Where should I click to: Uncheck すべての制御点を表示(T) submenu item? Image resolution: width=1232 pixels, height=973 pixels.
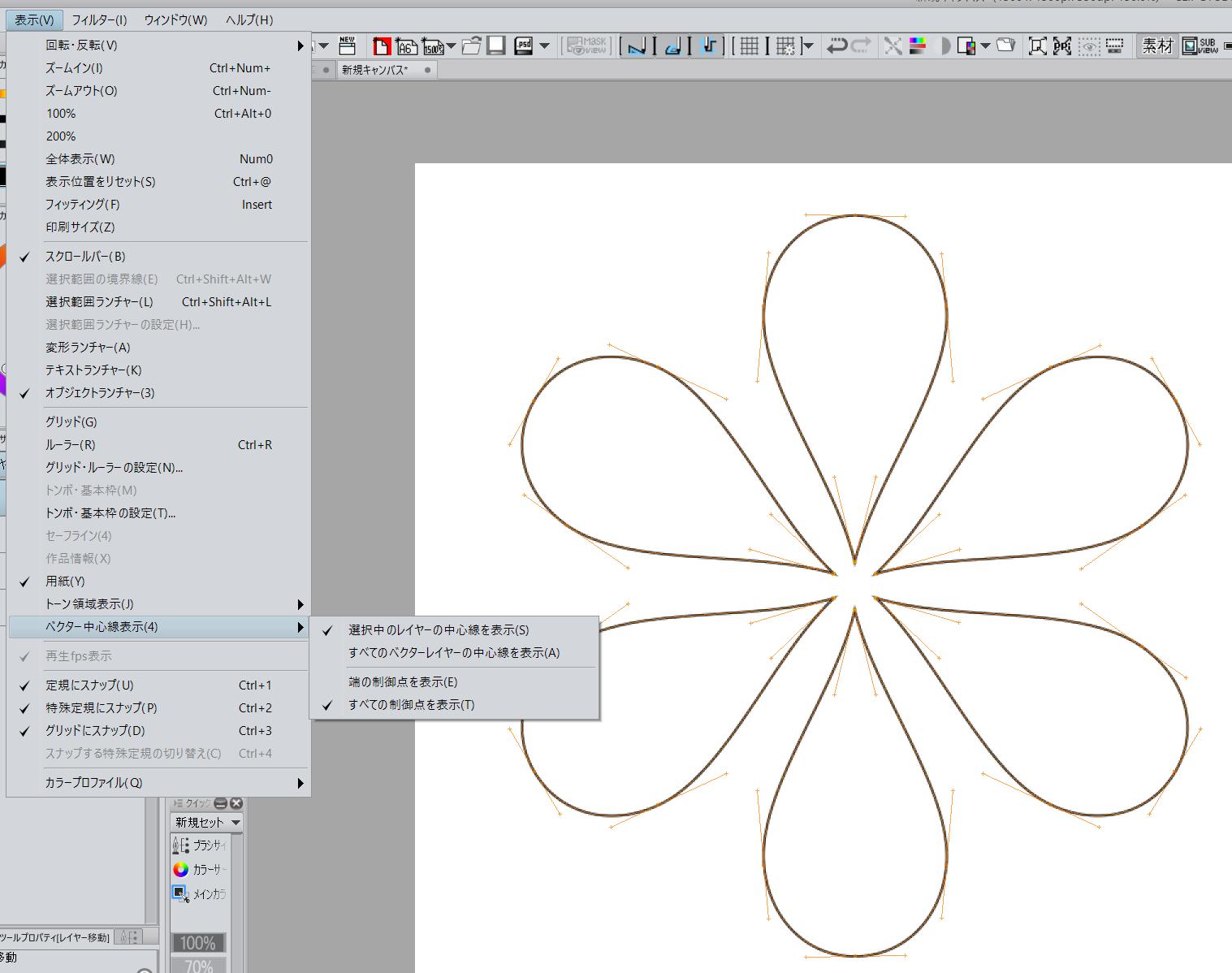click(x=454, y=705)
